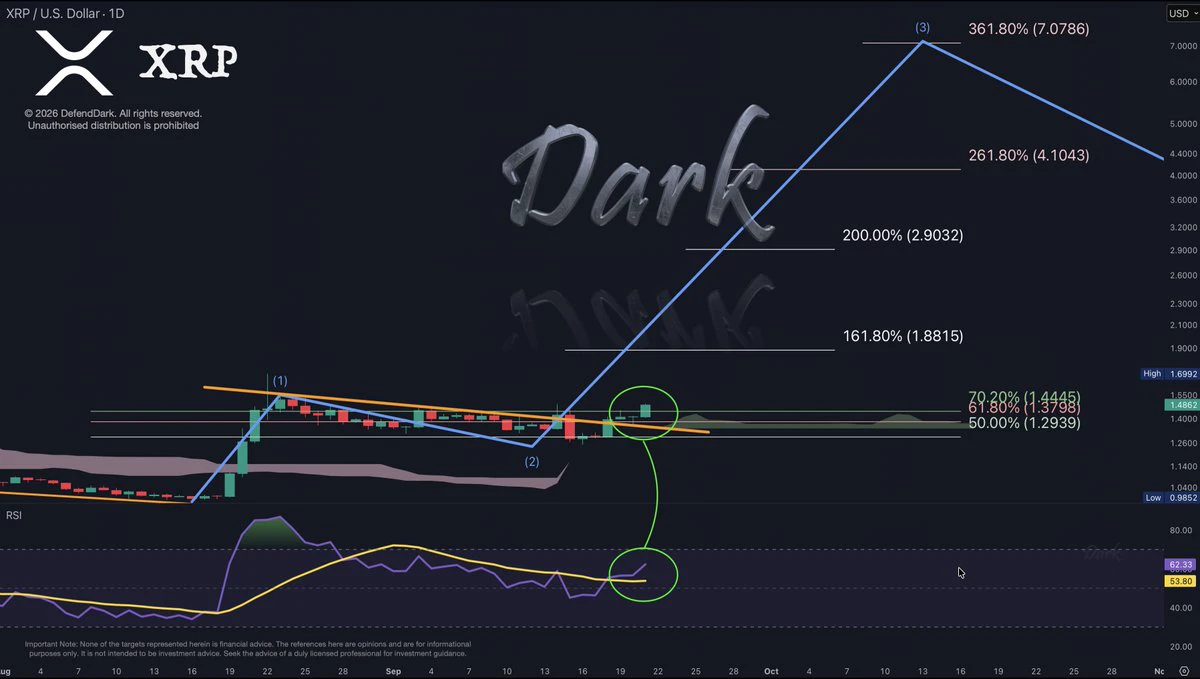Click 2.3000 on the price axis
This screenshot has height=679, width=1200.
click(x=1181, y=304)
